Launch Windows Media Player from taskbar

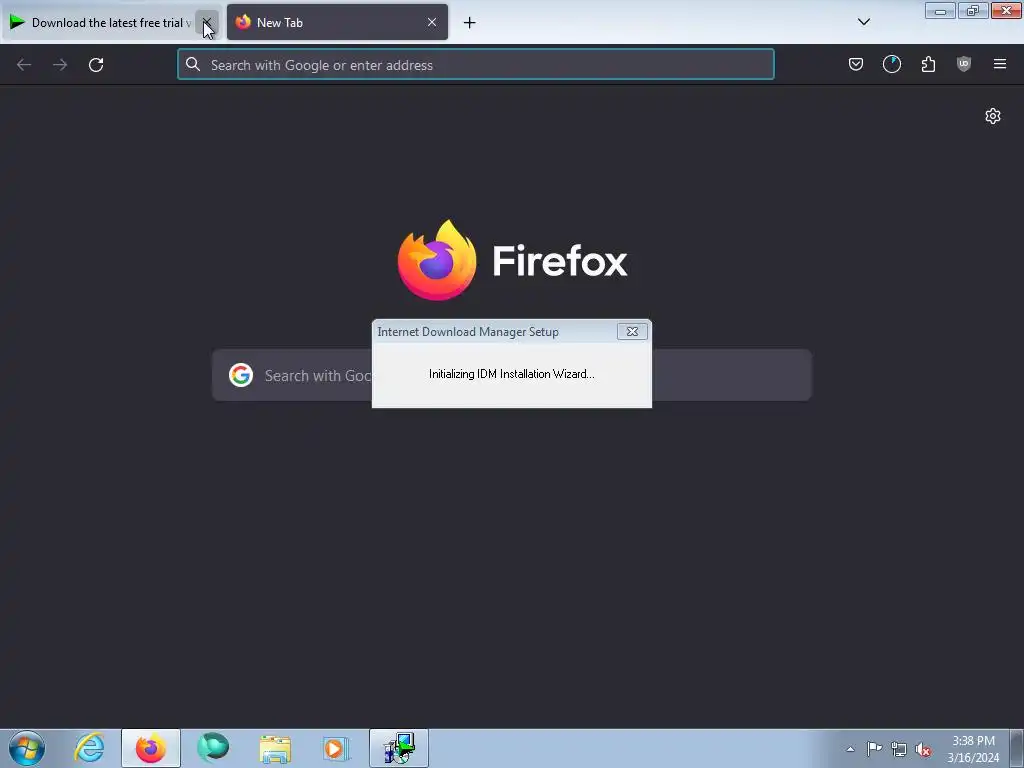pyautogui.click(x=337, y=748)
